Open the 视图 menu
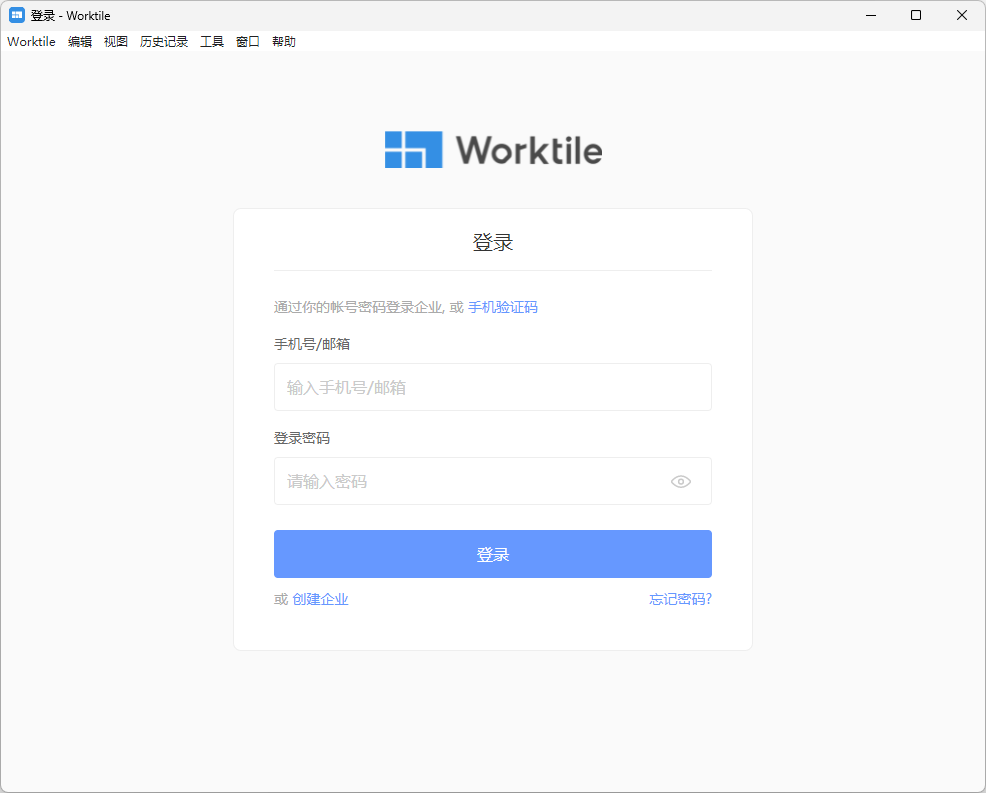 [116, 41]
